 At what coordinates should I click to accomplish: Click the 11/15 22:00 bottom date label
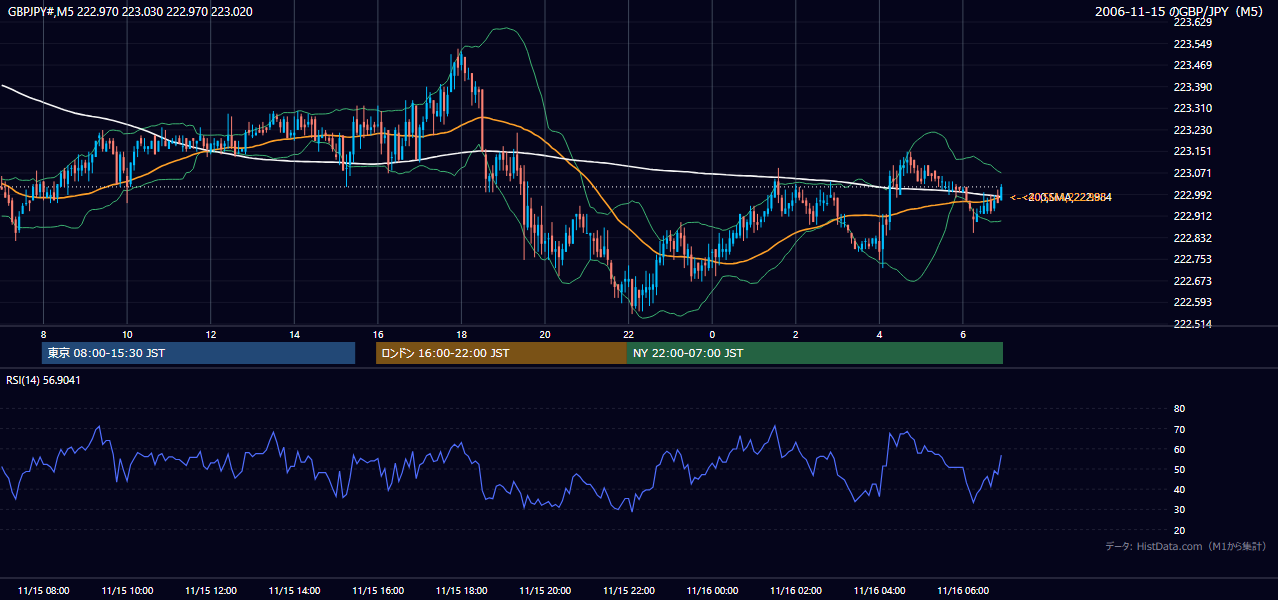tap(628, 591)
